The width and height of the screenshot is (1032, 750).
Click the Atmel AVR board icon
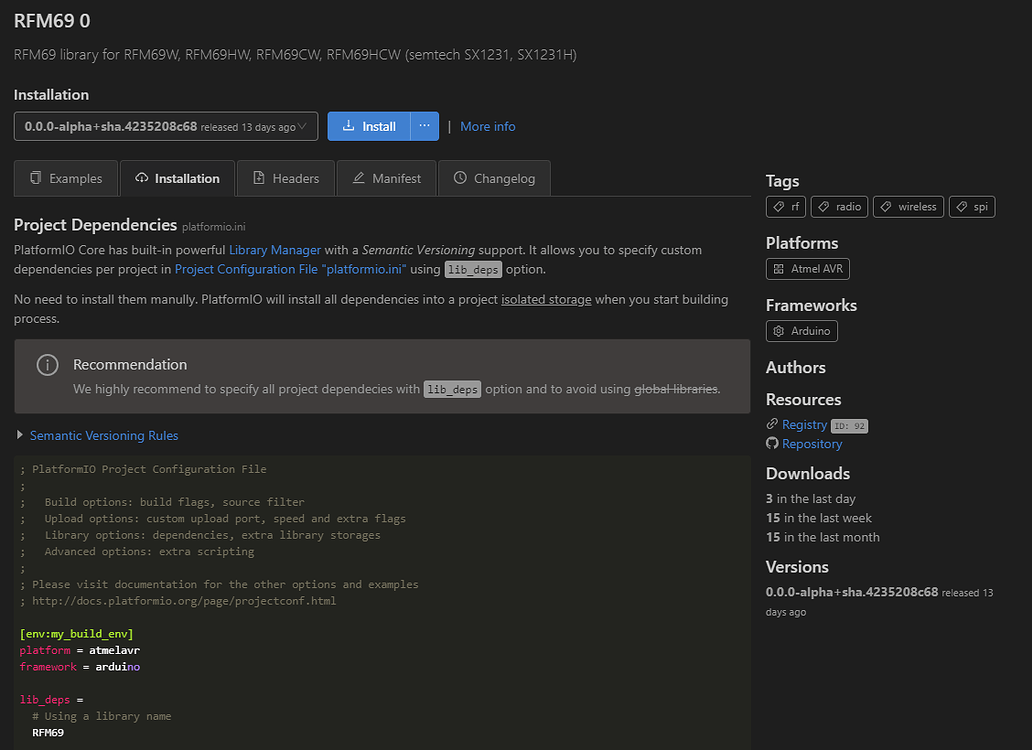[x=779, y=268]
